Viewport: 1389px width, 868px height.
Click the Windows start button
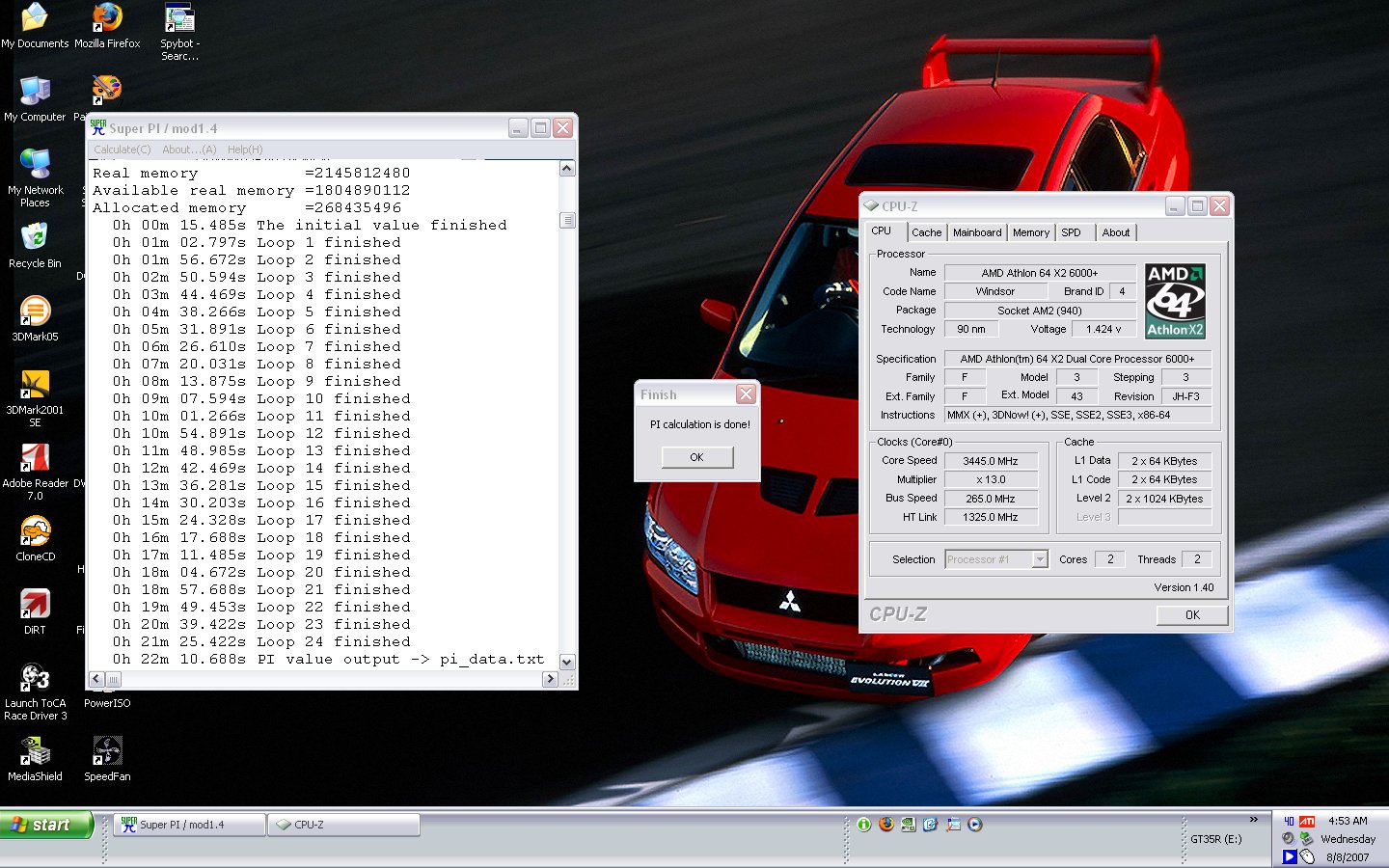pyautogui.click(x=47, y=825)
